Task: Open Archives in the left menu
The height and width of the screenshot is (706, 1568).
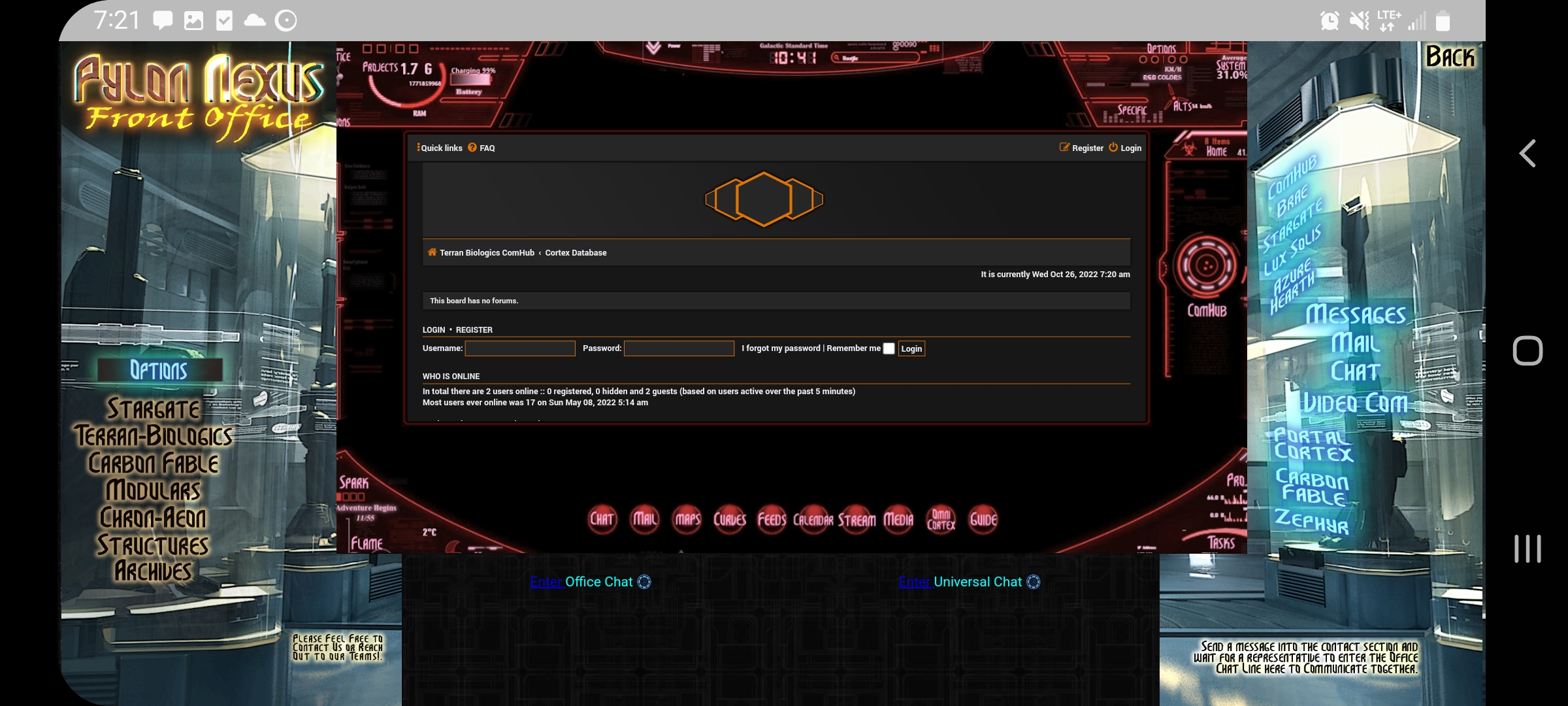Action: [154, 571]
